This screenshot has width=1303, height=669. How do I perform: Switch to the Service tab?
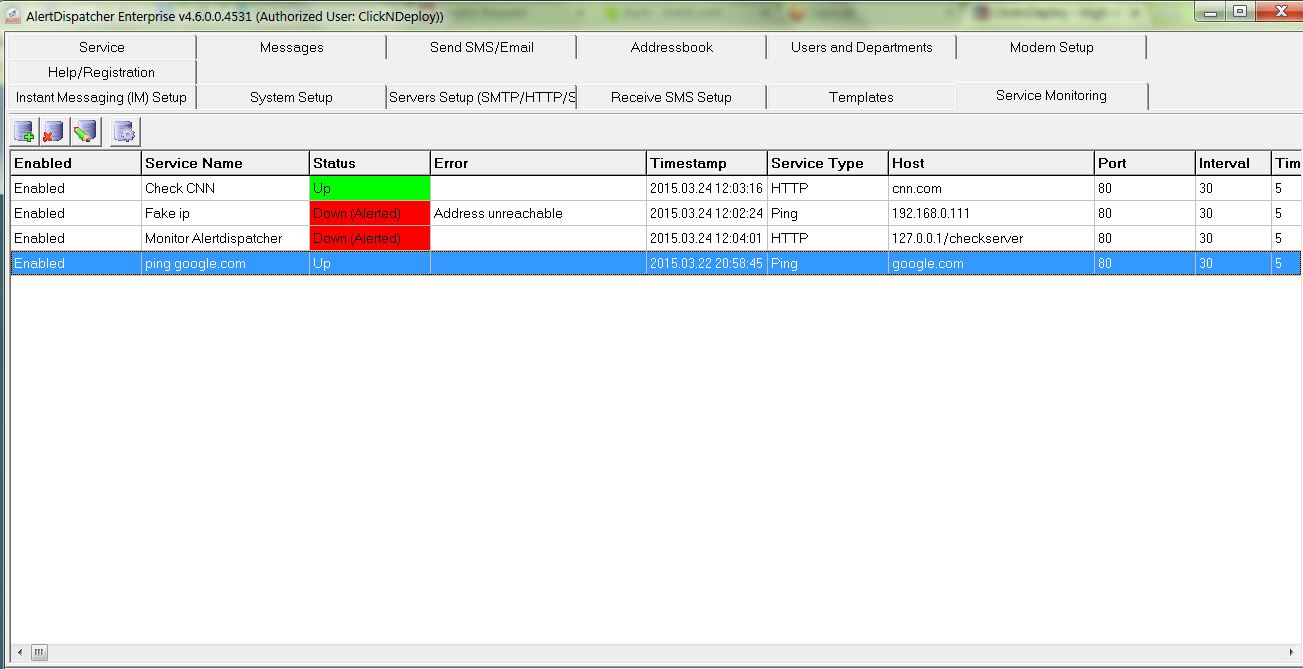[x=102, y=47]
